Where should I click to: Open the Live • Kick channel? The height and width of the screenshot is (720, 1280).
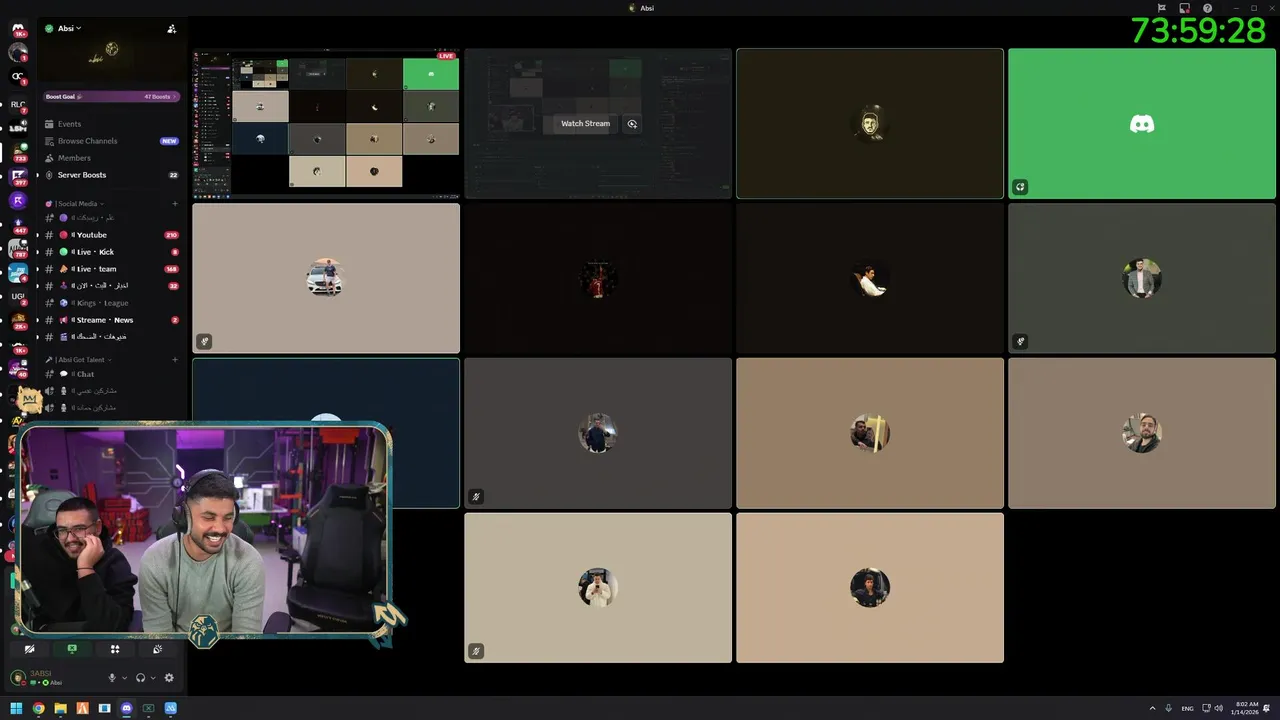click(x=111, y=252)
